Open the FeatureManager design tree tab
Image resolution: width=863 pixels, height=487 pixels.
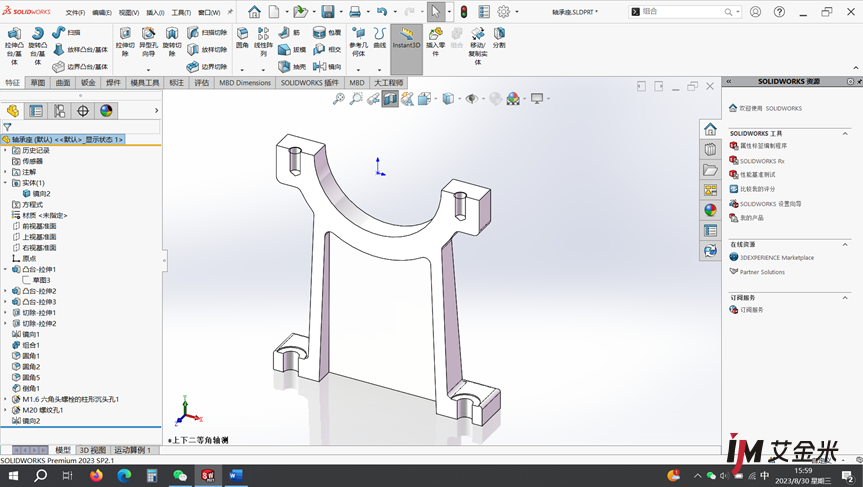pos(13,111)
